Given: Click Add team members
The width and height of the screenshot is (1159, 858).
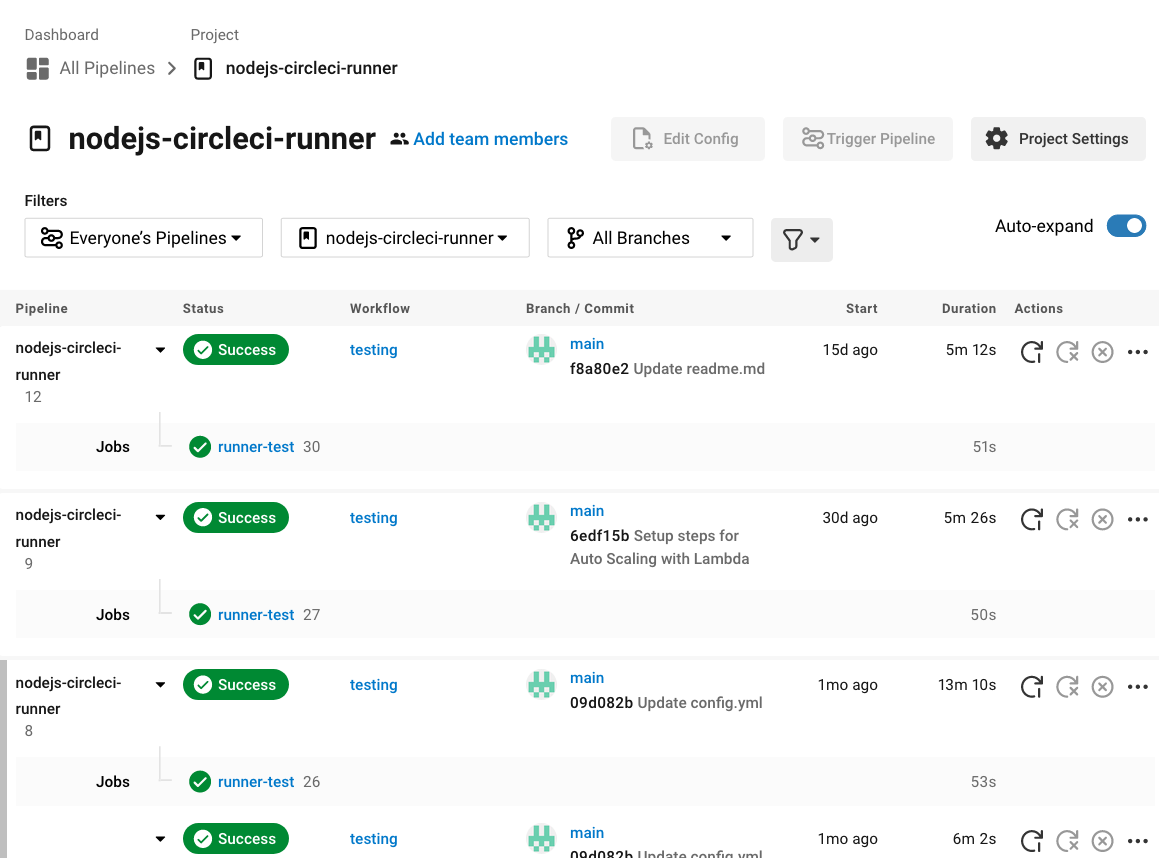Looking at the screenshot, I should (x=489, y=139).
